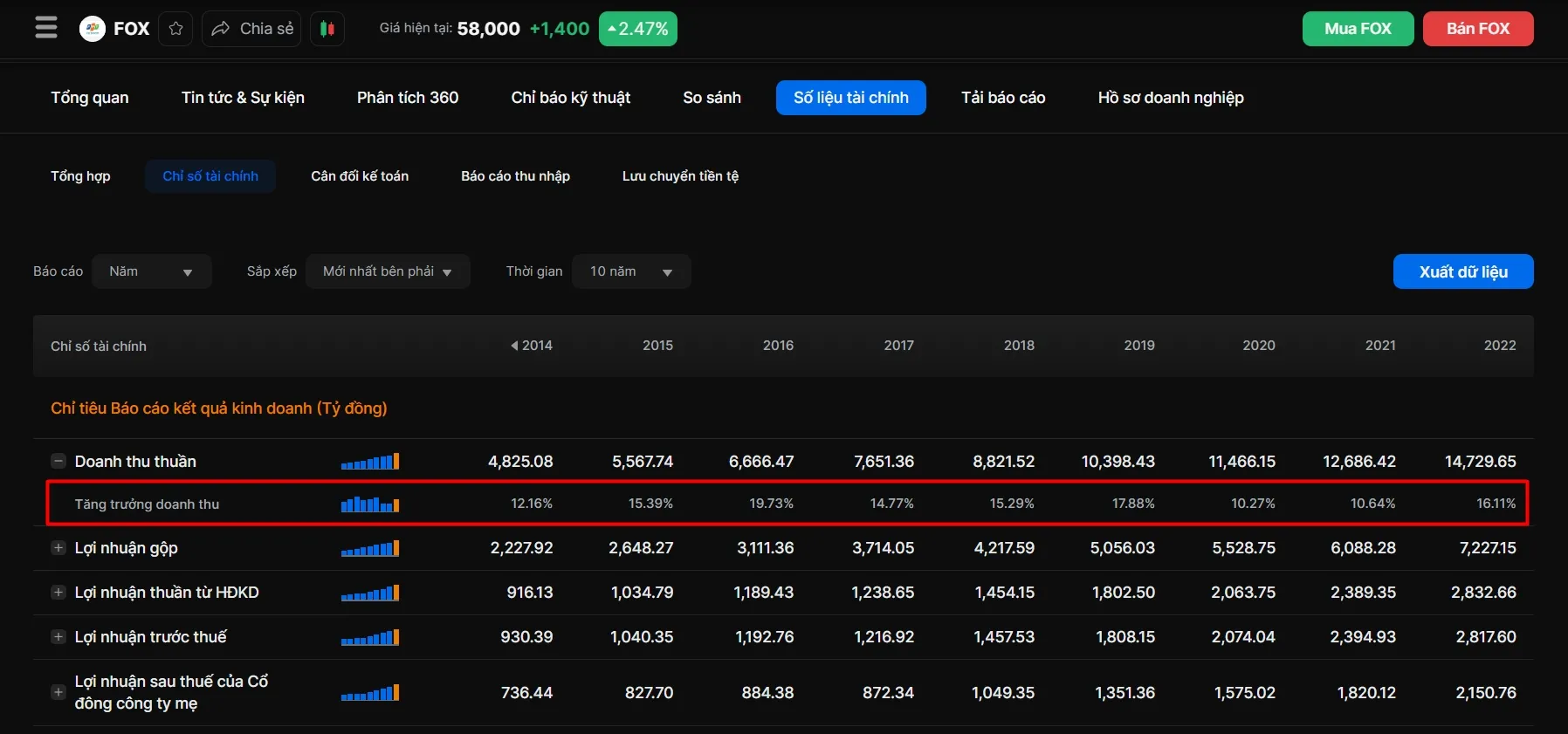Open the candlestick chart icon
This screenshot has width=1568, height=734.
pyautogui.click(x=327, y=29)
